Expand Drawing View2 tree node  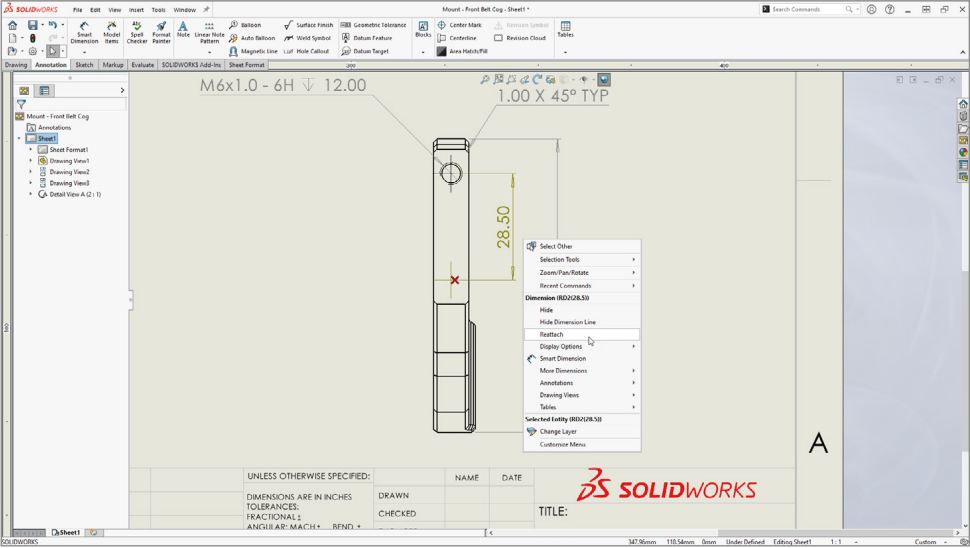[30, 171]
